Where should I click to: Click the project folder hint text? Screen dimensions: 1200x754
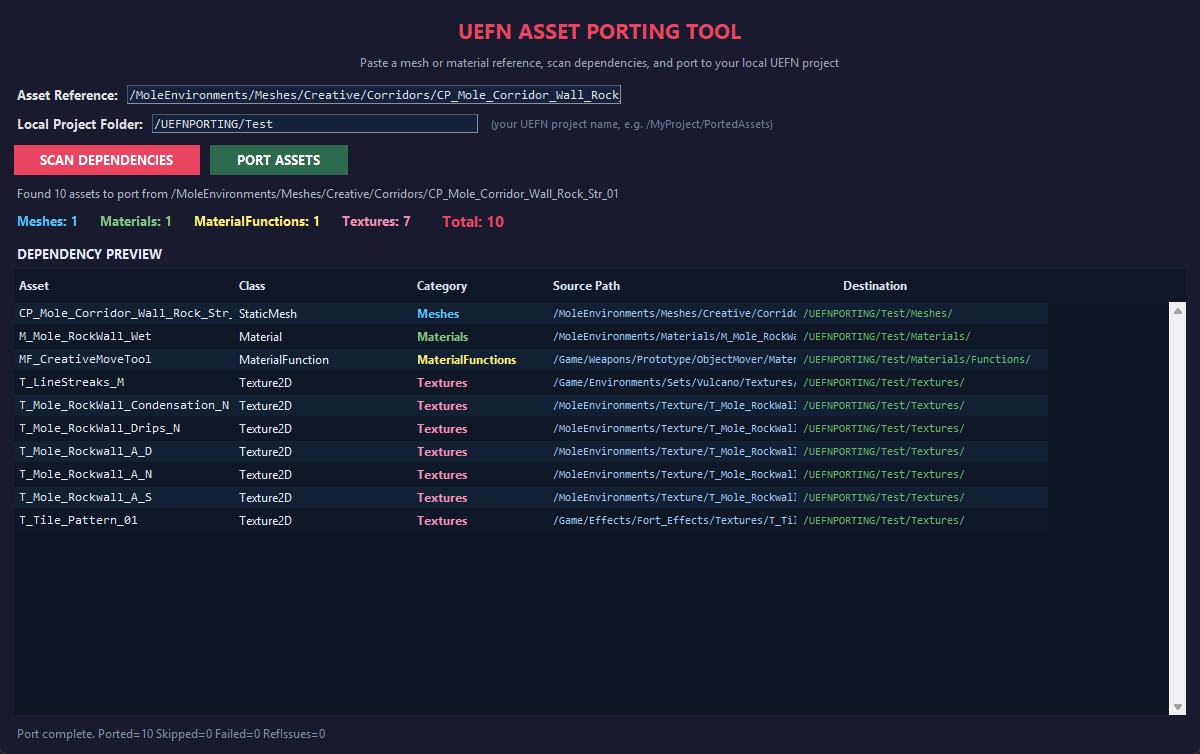click(631, 124)
